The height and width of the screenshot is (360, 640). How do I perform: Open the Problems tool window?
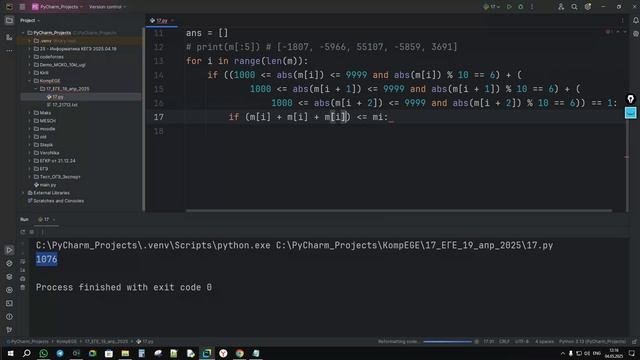tap(9, 317)
